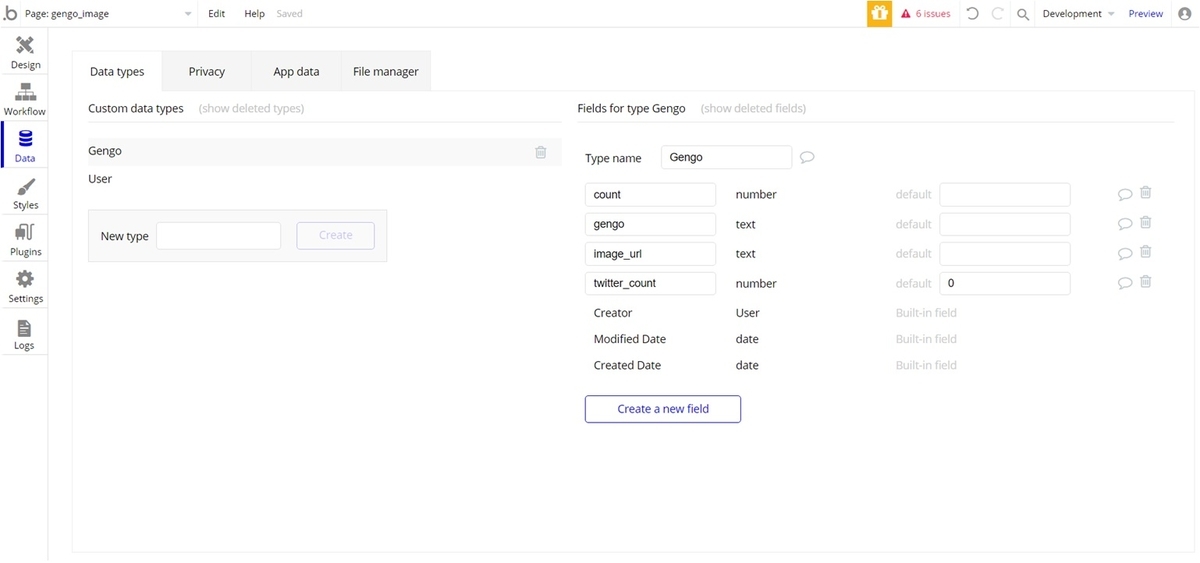1200x563 pixels.
Task: Switch to the App data tab
Action: (x=296, y=72)
